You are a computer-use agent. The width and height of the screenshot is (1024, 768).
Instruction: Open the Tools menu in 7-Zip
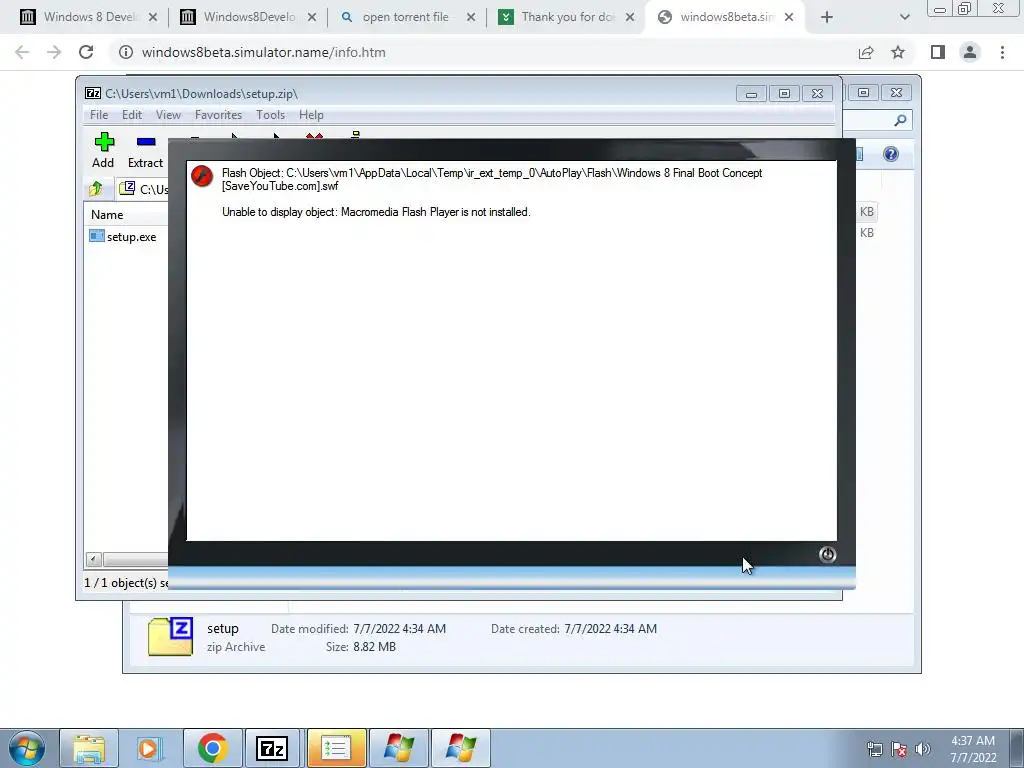[x=270, y=115]
